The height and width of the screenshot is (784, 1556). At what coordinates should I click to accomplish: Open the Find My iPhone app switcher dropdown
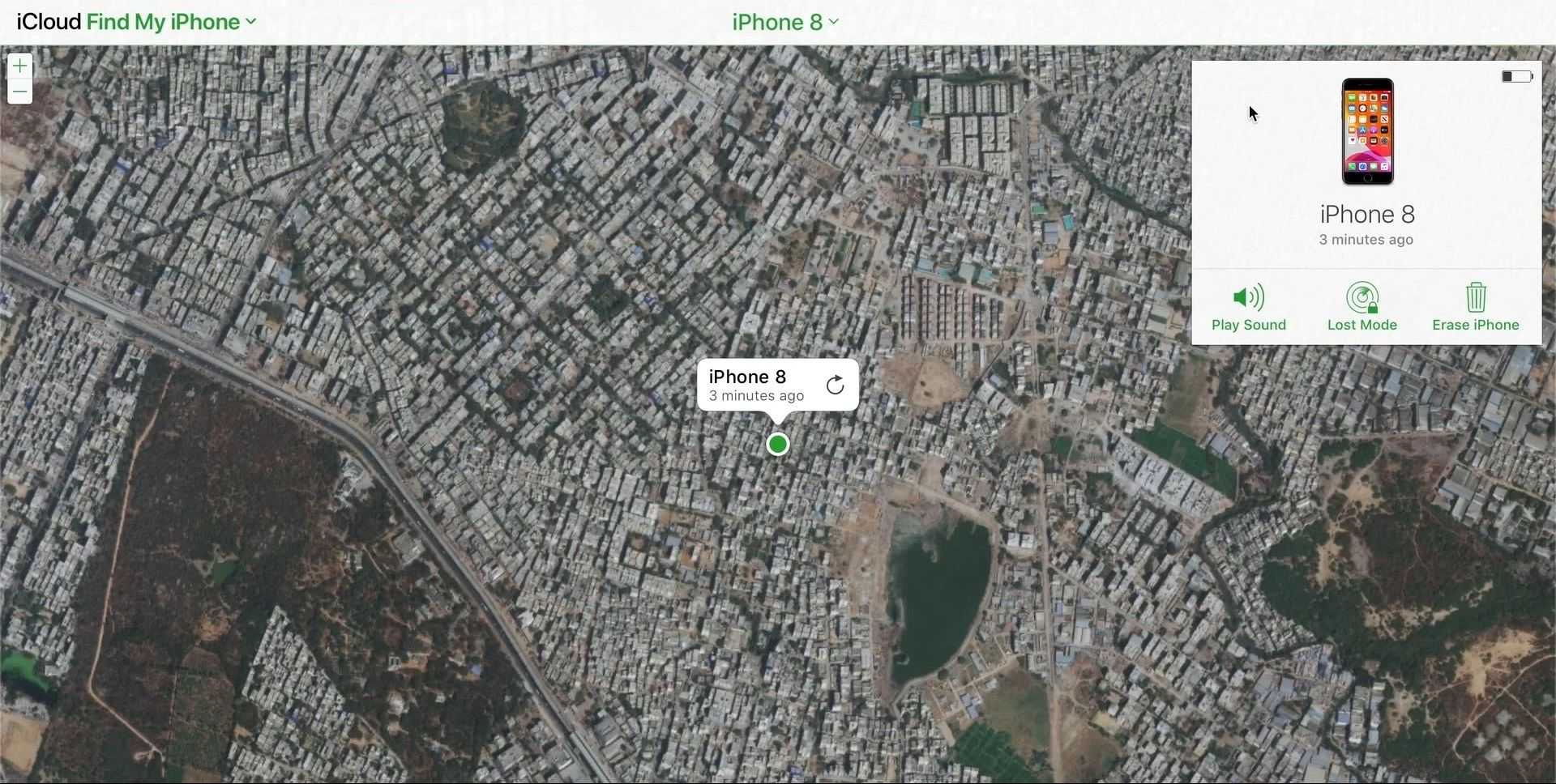click(x=171, y=22)
